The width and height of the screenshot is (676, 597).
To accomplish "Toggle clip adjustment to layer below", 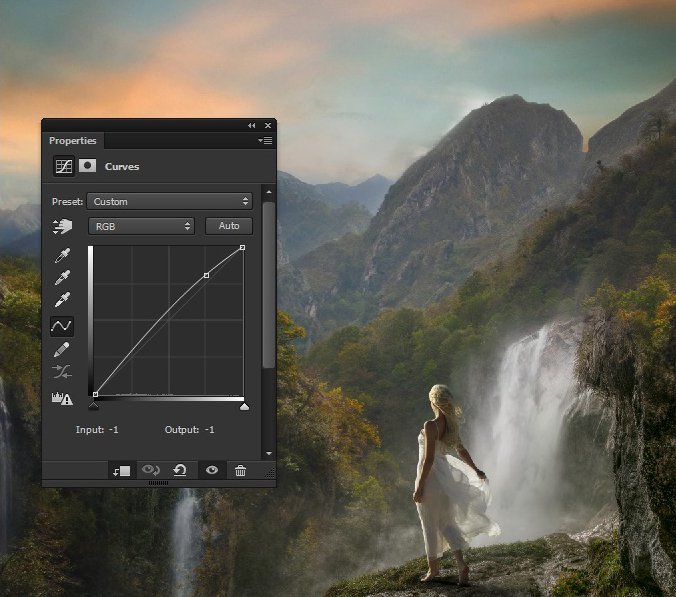I will pyautogui.click(x=121, y=470).
